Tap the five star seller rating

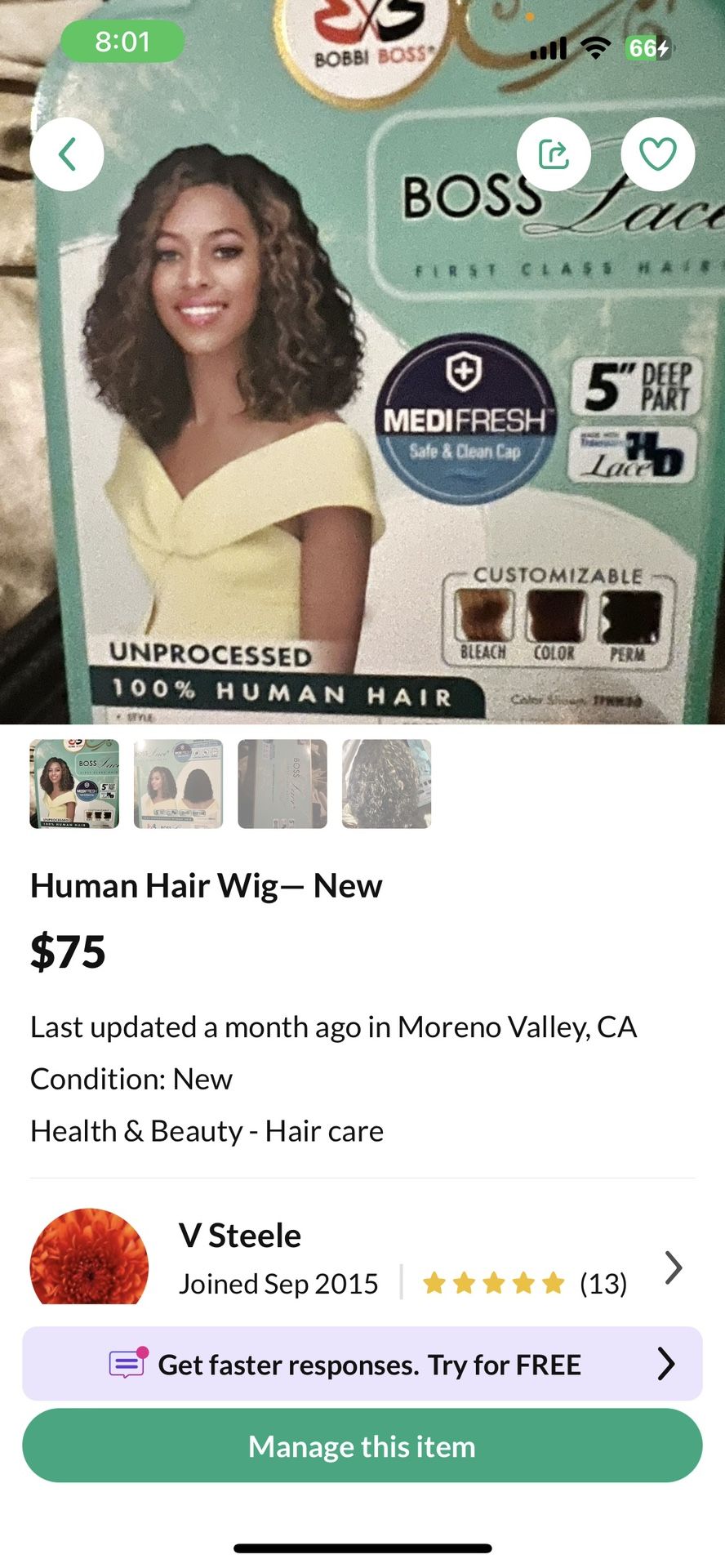click(493, 1283)
